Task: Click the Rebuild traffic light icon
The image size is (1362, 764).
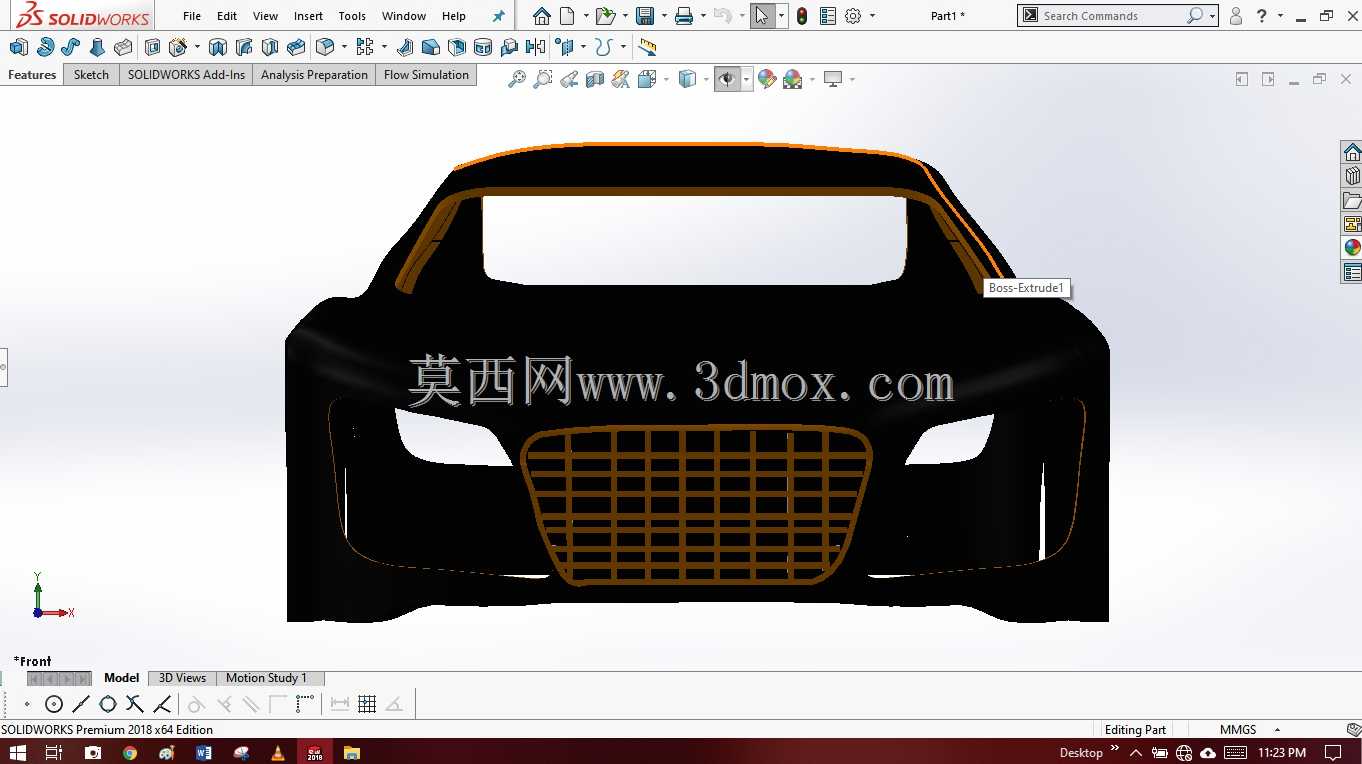Action: (x=802, y=16)
